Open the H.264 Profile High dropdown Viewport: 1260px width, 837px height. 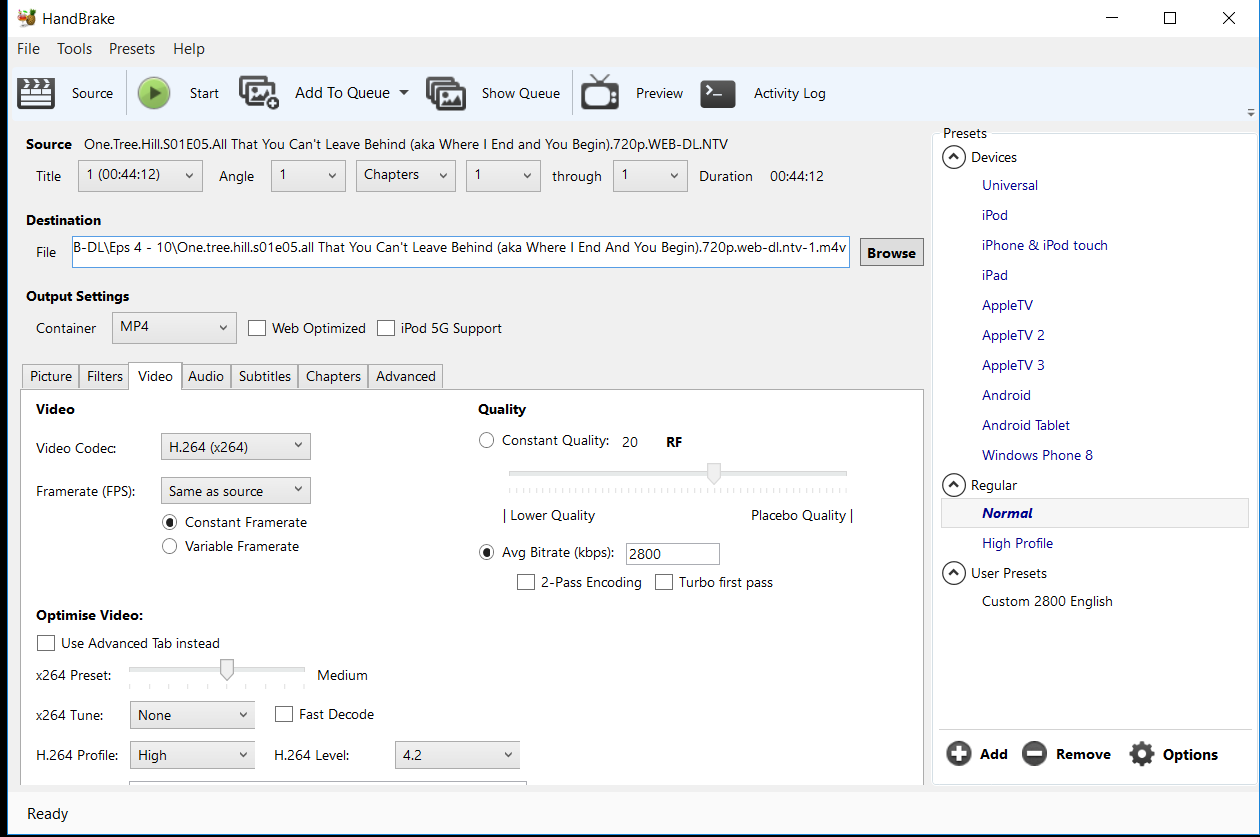[x=192, y=754]
